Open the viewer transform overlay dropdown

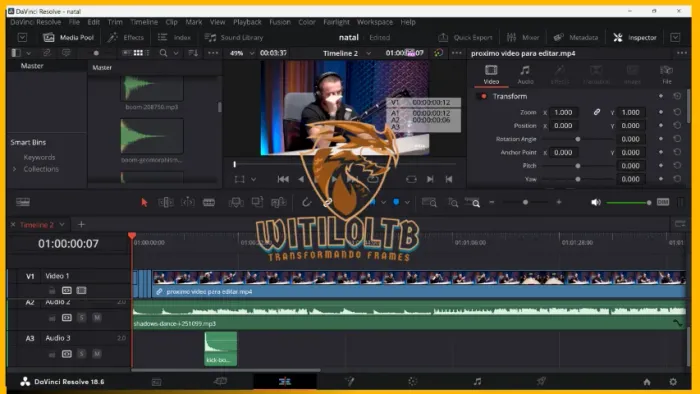point(253,179)
